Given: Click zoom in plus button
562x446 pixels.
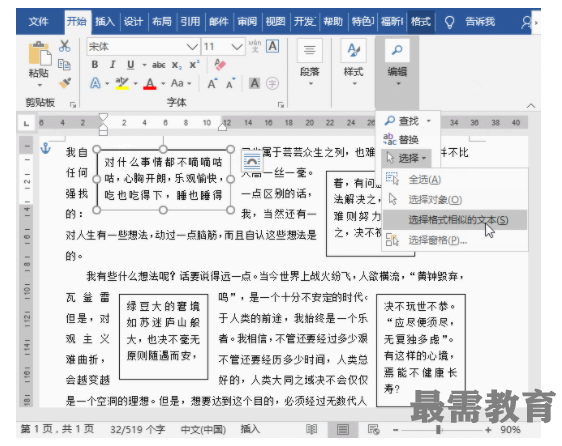Looking at the screenshot, I should tap(488, 430).
